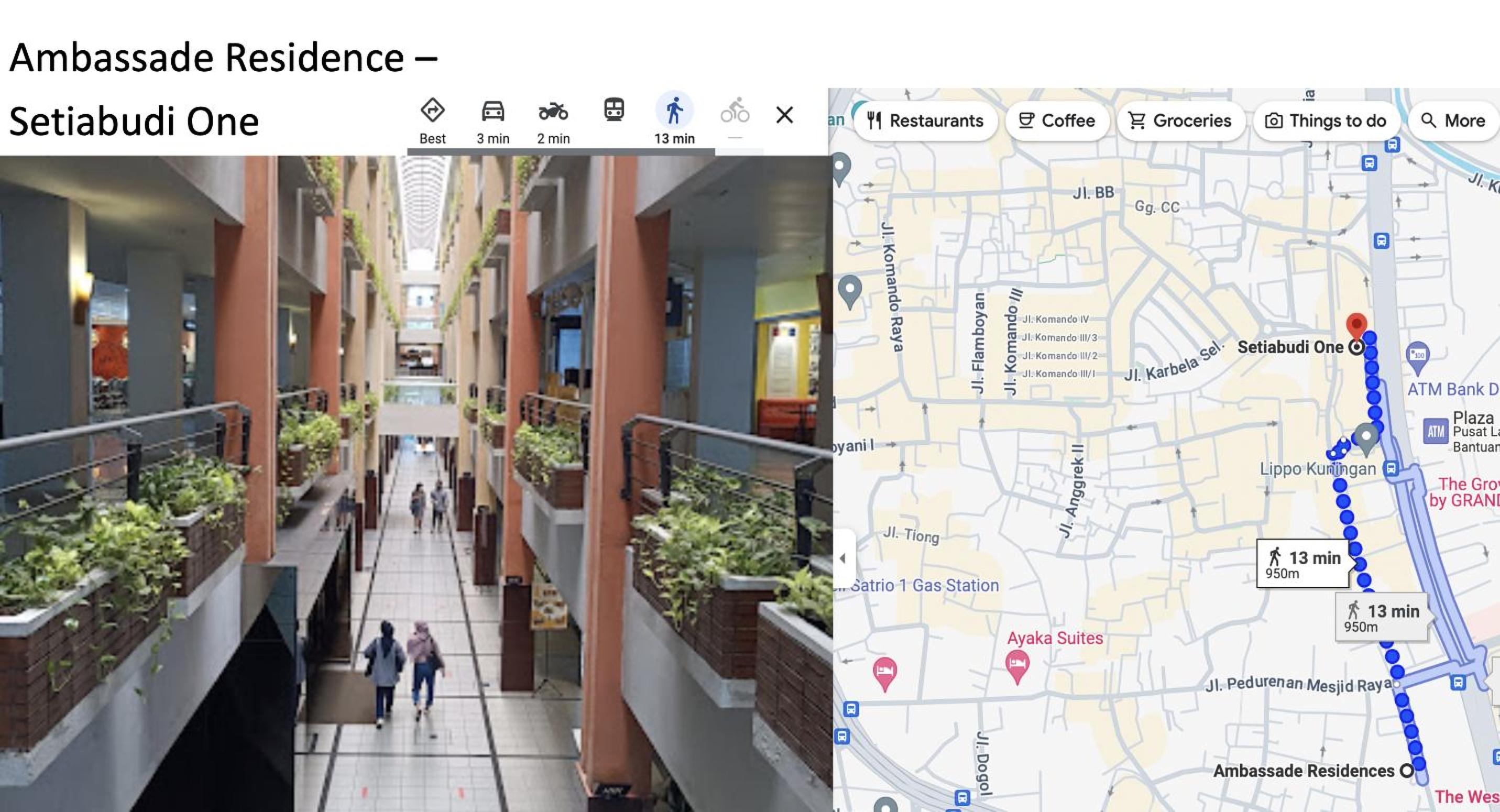Image resolution: width=1500 pixels, height=812 pixels.
Task: Open the mall interior photo
Action: coord(416,483)
